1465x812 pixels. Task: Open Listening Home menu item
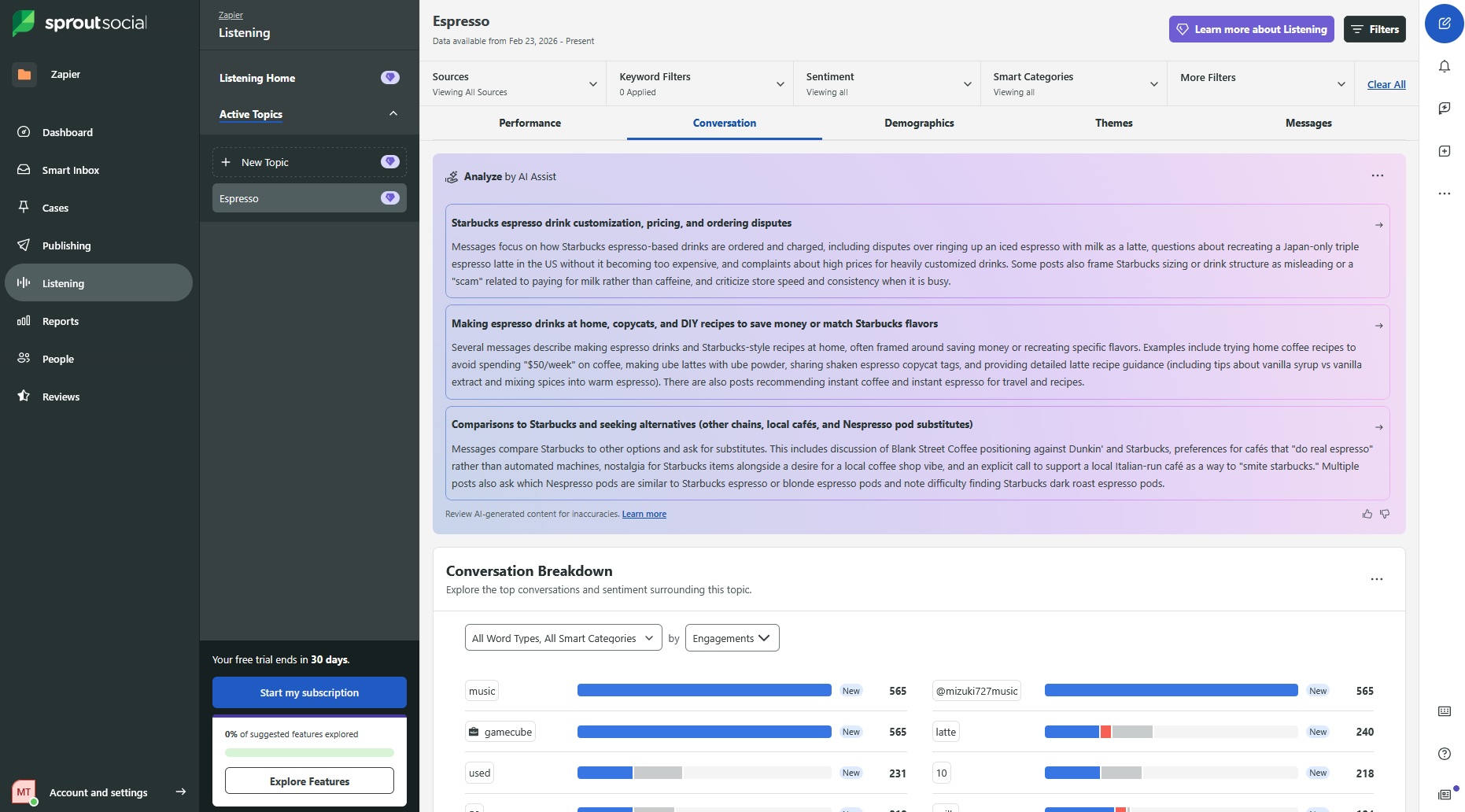[x=257, y=78]
